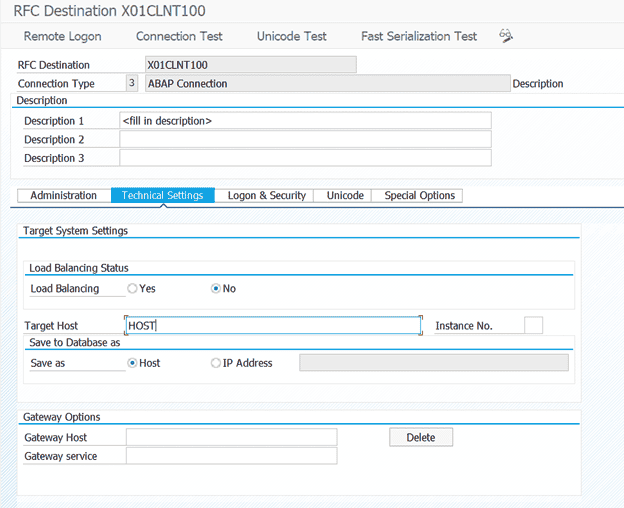624x508 pixels.
Task: Click the Instance No. field
Action: [533, 325]
